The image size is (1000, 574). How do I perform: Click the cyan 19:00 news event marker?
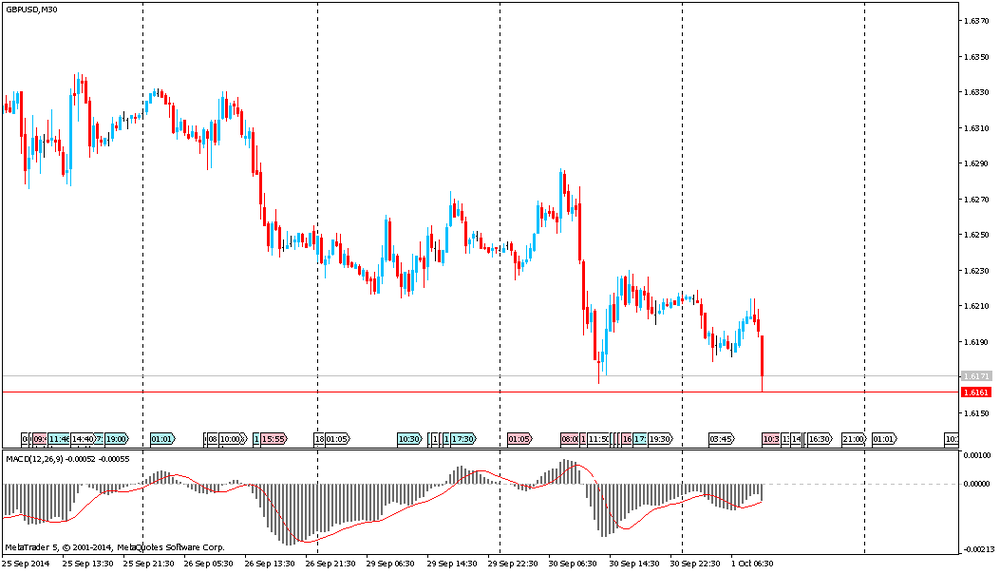(x=116, y=439)
